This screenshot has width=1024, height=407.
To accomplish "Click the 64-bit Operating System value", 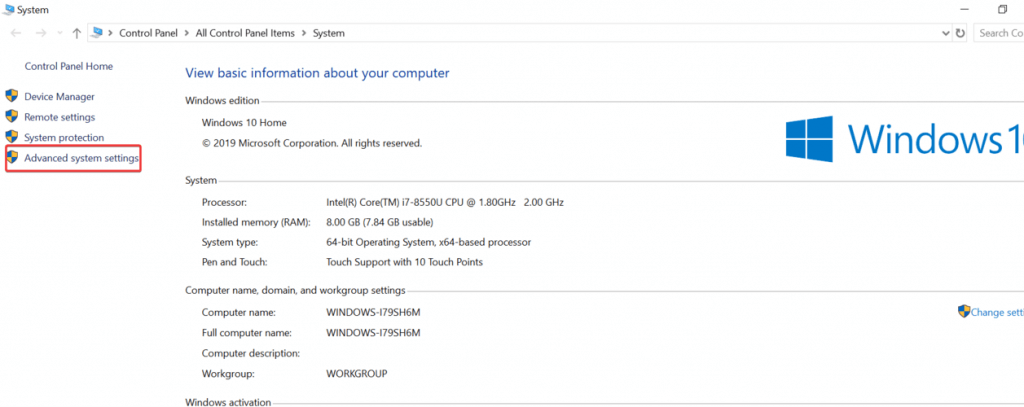I will [x=428, y=242].
